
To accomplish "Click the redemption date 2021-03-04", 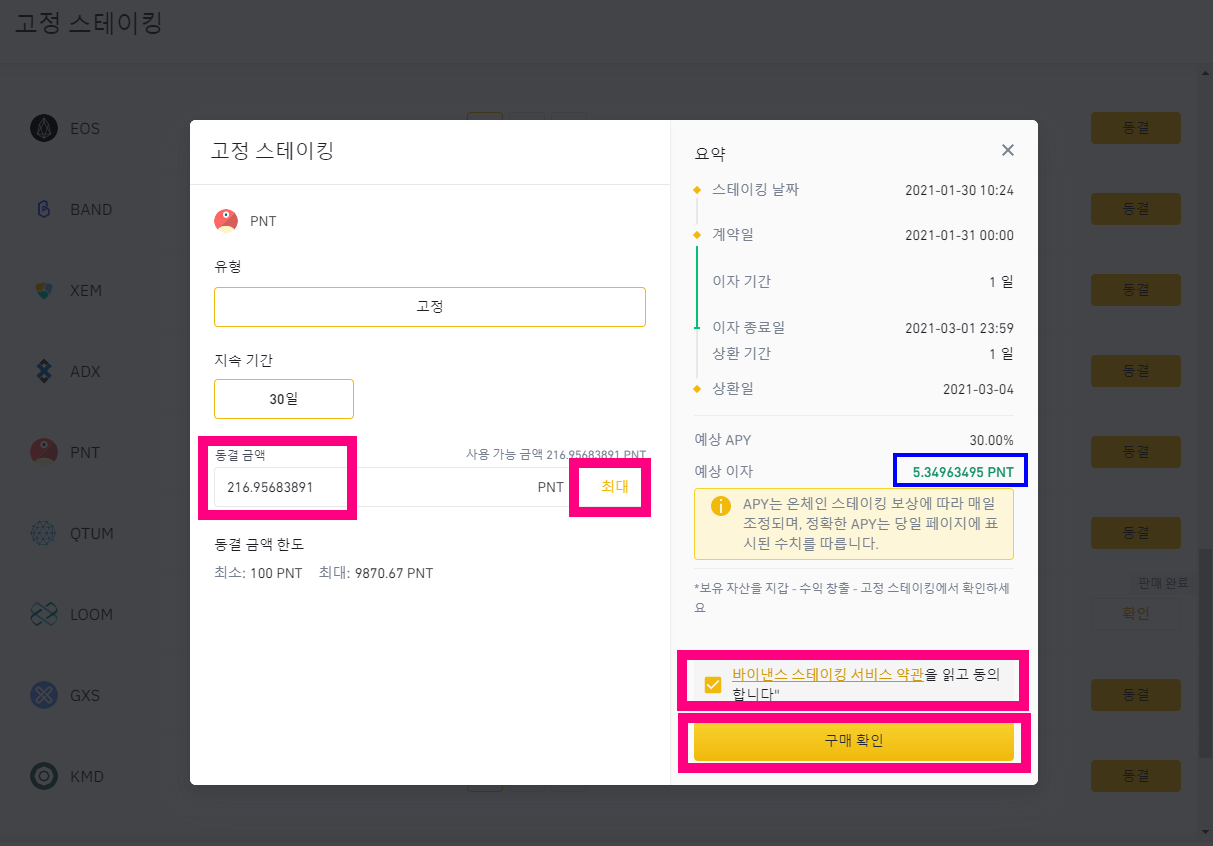I will click(x=978, y=389).
